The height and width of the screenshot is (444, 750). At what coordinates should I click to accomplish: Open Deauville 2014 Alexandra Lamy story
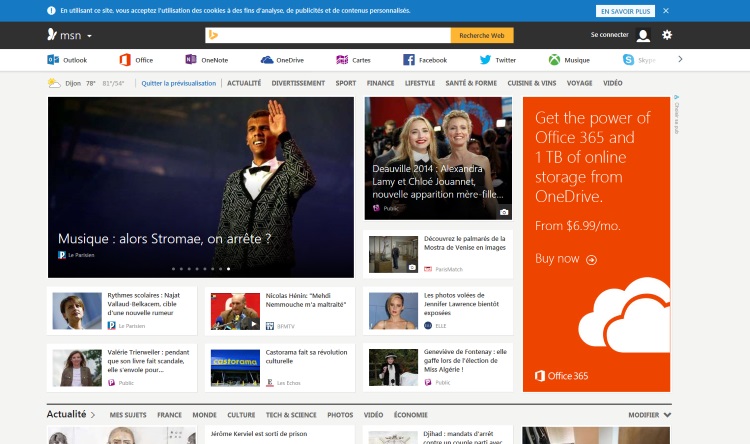click(438, 158)
